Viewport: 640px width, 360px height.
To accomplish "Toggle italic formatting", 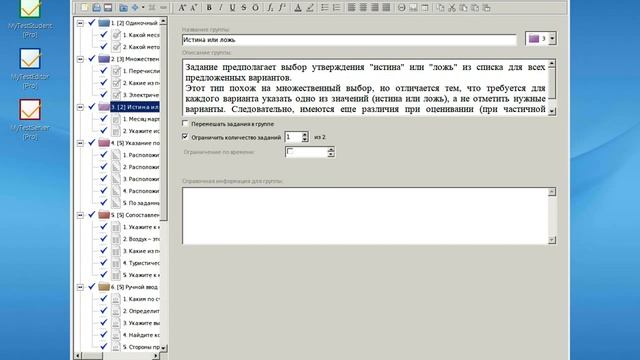I will coord(221,8).
